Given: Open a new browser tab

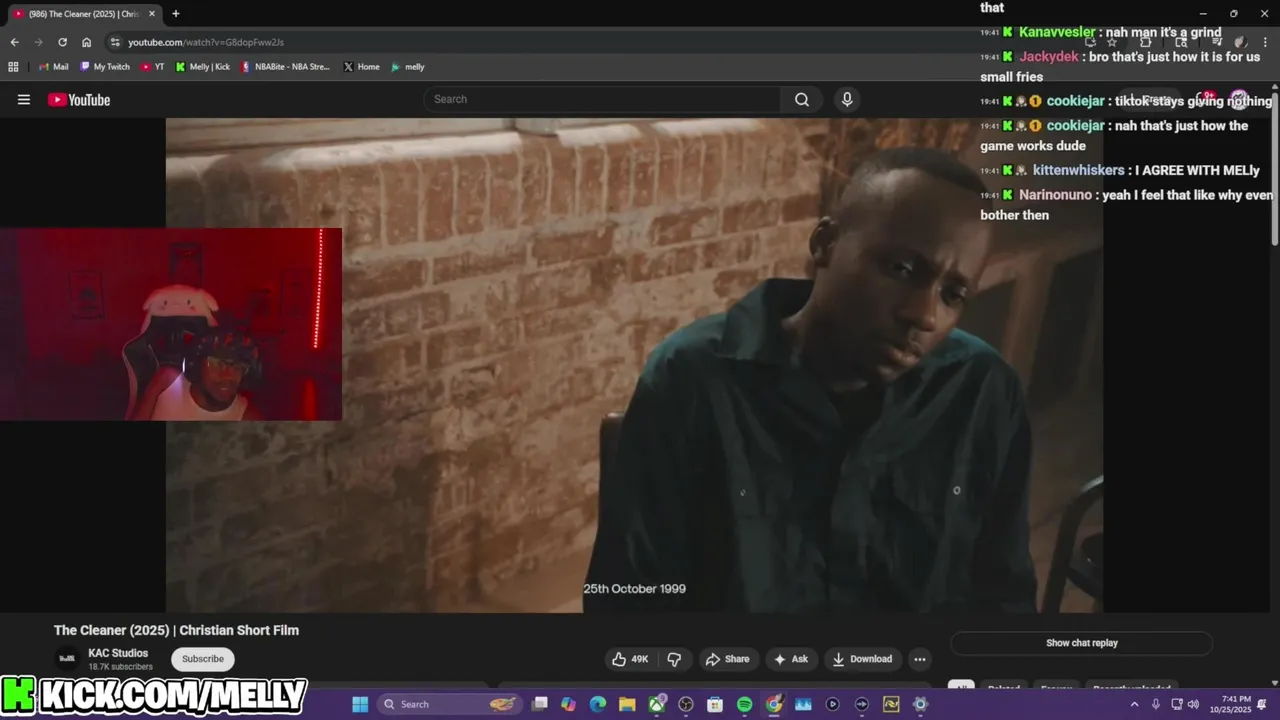Looking at the screenshot, I should click(176, 14).
